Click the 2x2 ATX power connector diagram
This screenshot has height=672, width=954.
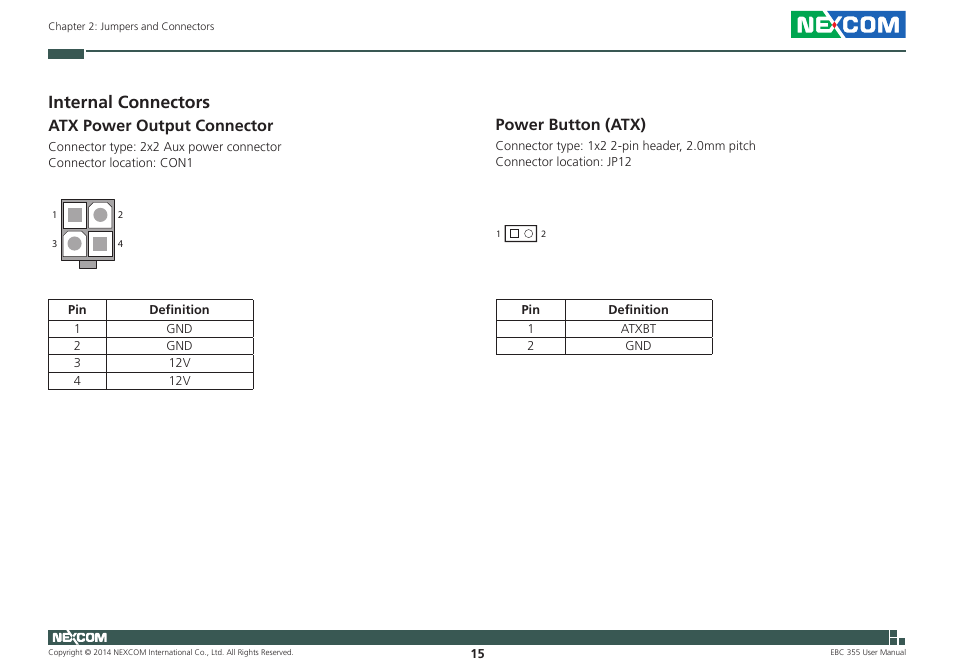click(x=88, y=234)
